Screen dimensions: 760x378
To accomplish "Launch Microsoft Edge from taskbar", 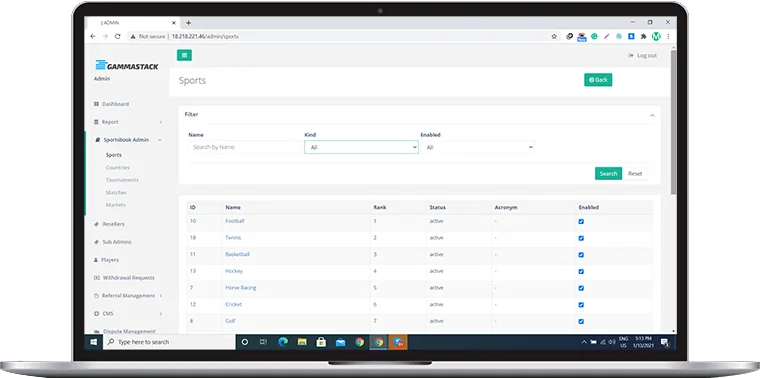I will pyautogui.click(x=283, y=342).
